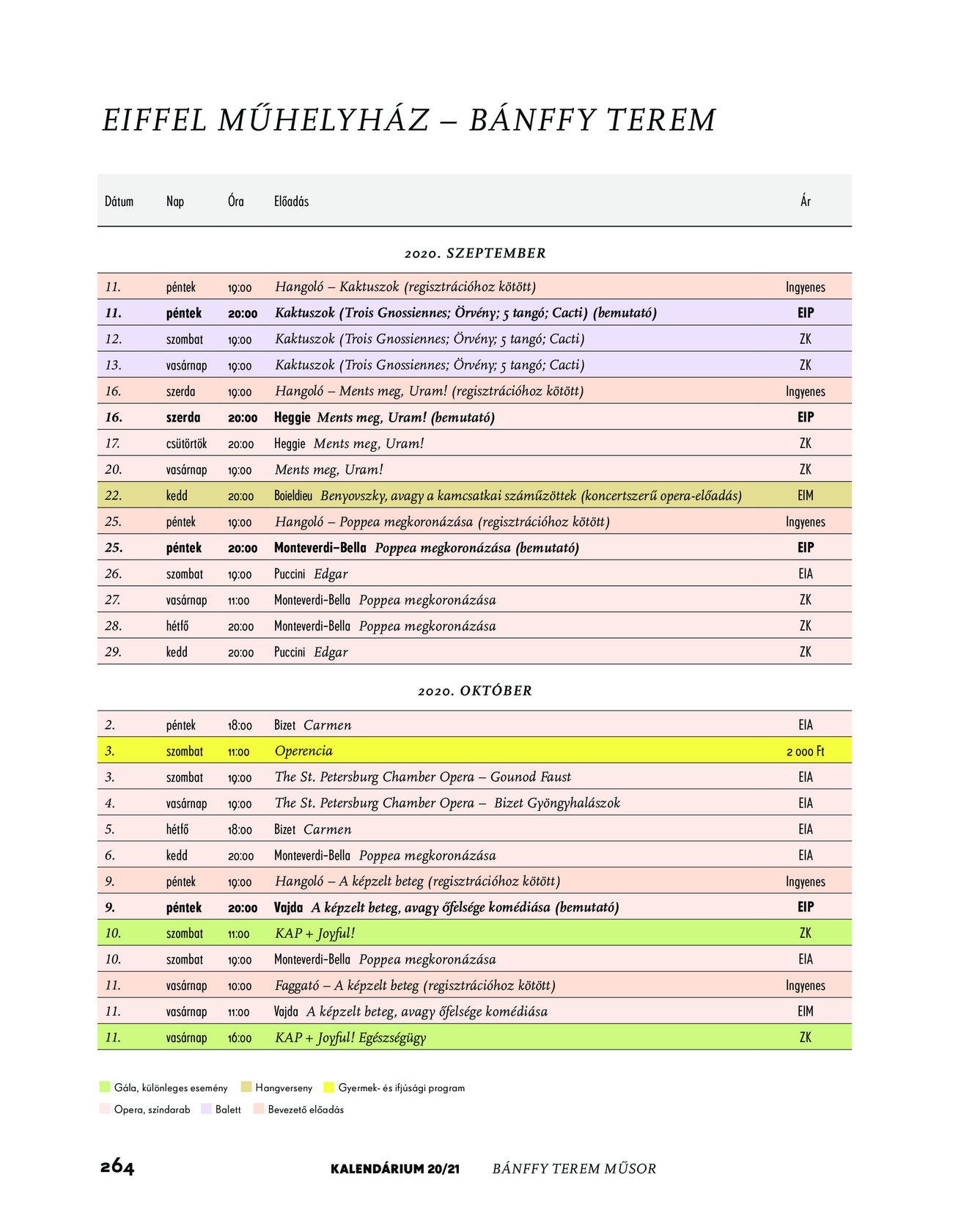
Task: Select the Dátum column header
Action: 119,201
